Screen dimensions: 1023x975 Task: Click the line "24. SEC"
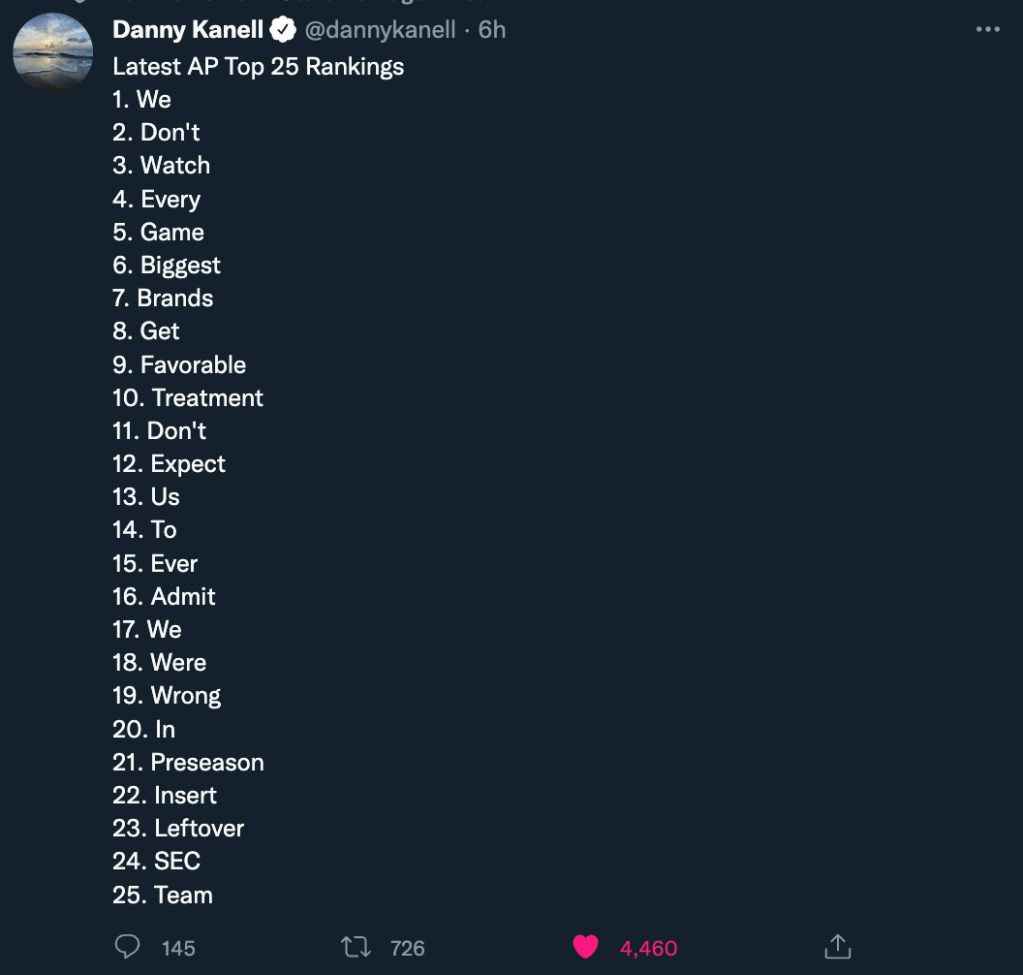tap(157, 861)
